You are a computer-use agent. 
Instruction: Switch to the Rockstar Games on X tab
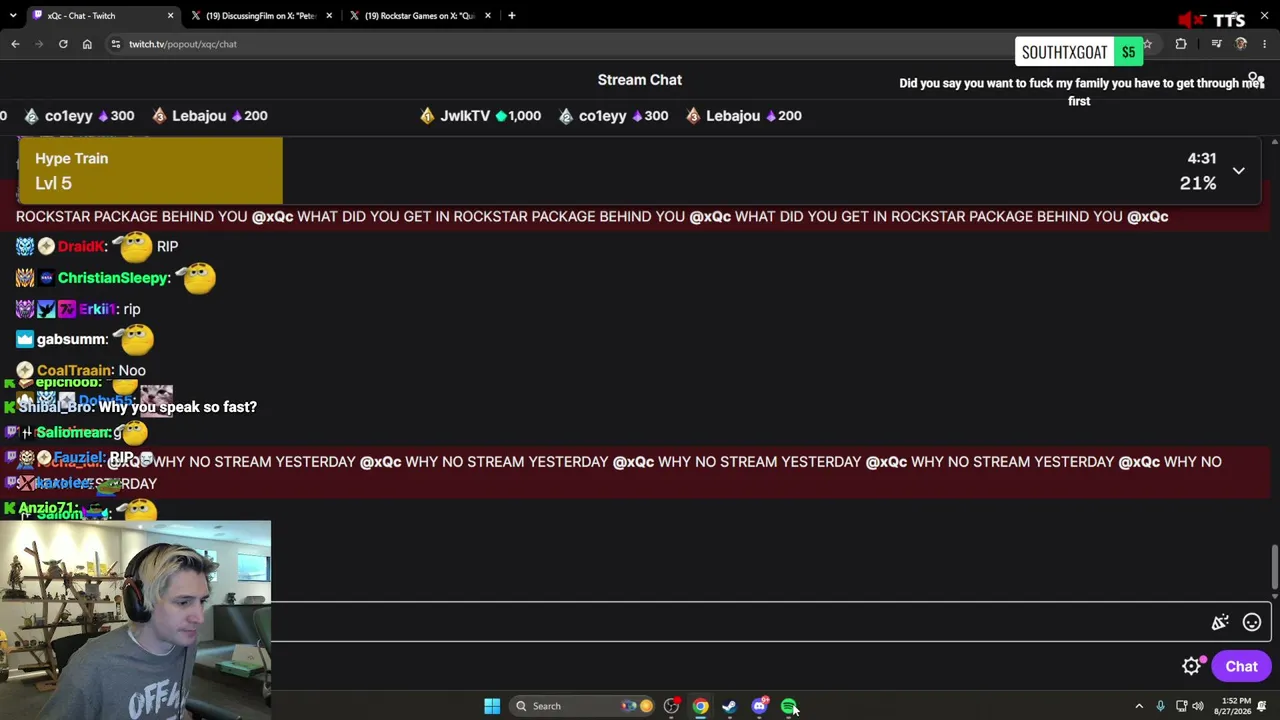pos(420,16)
